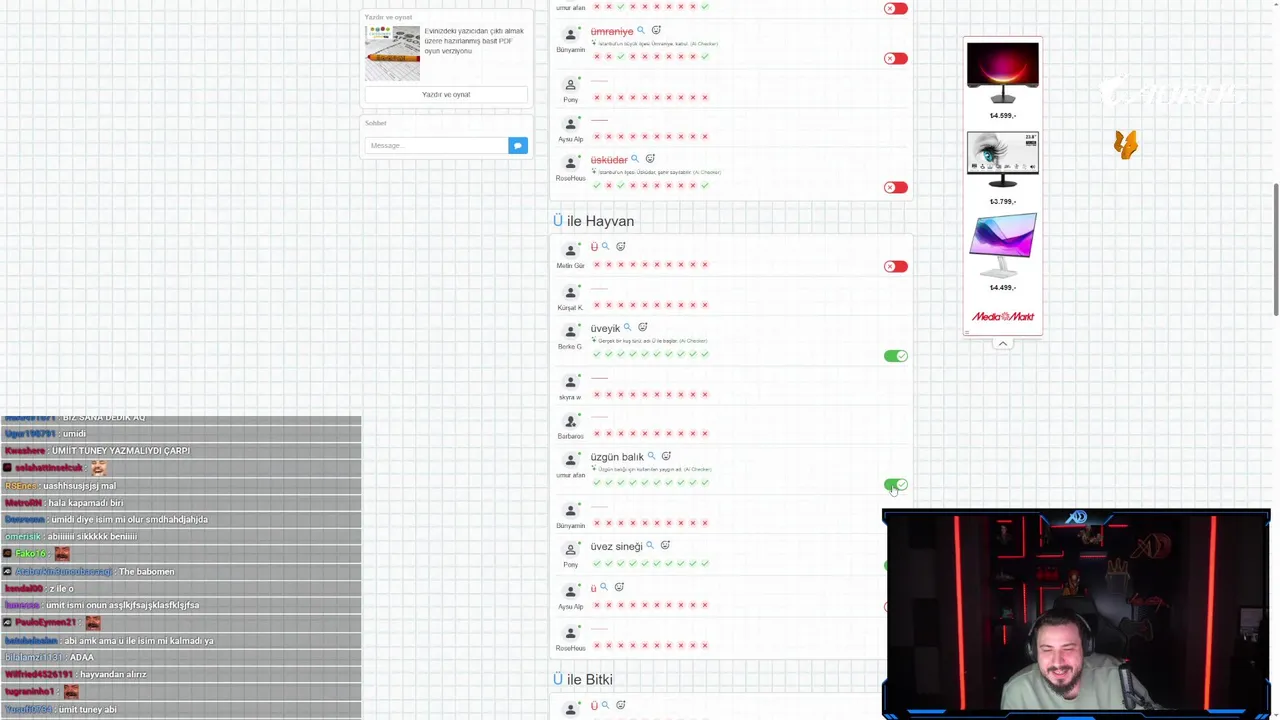This screenshot has height=720, width=1280.
Task: Open the emoji reaction icon beside üvez sineği
Action: [665, 545]
